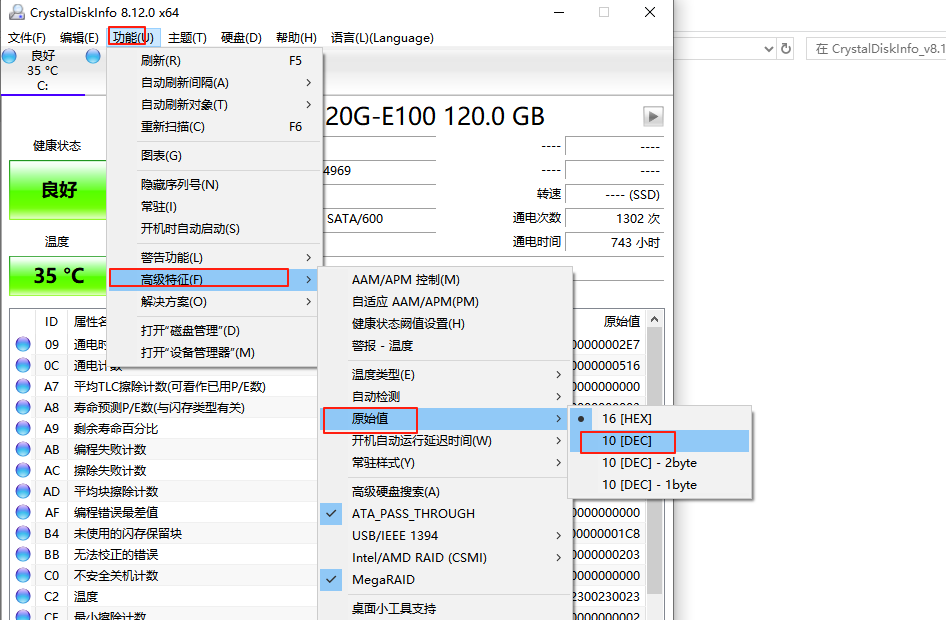Click the 原始值 column header

tap(621, 321)
